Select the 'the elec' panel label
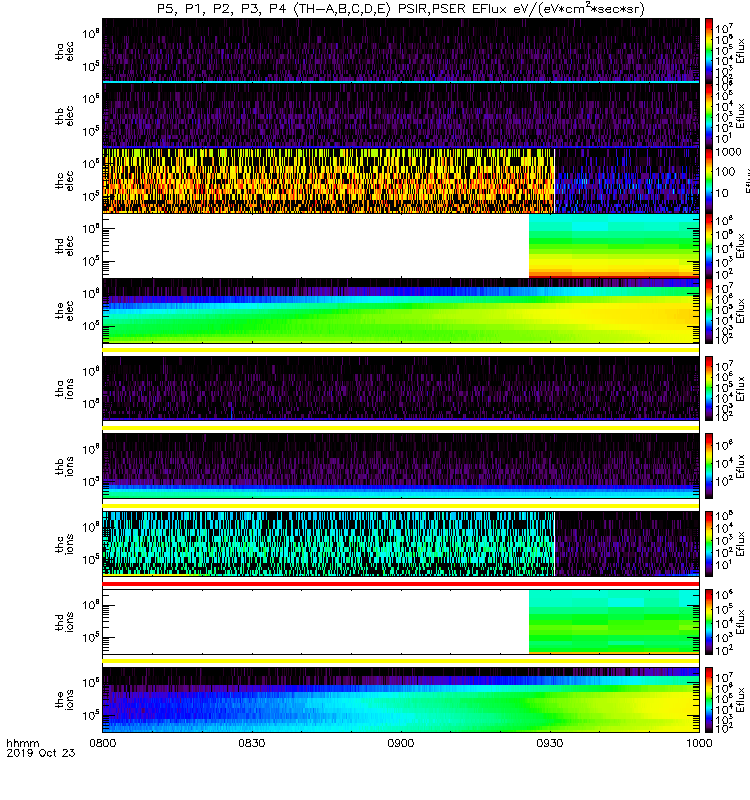750x800 pixels. pos(65,311)
